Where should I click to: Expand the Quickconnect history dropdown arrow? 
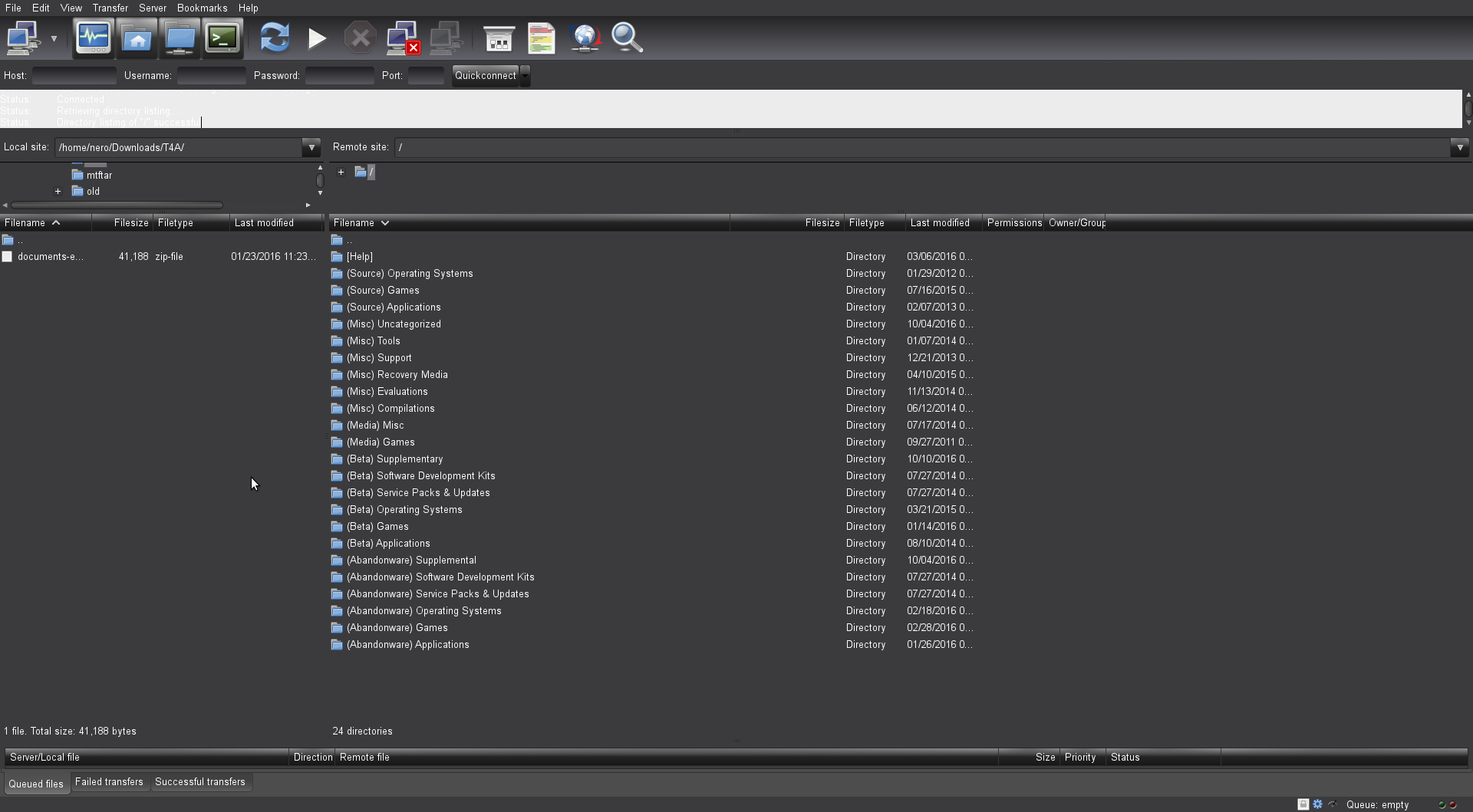click(526, 76)
